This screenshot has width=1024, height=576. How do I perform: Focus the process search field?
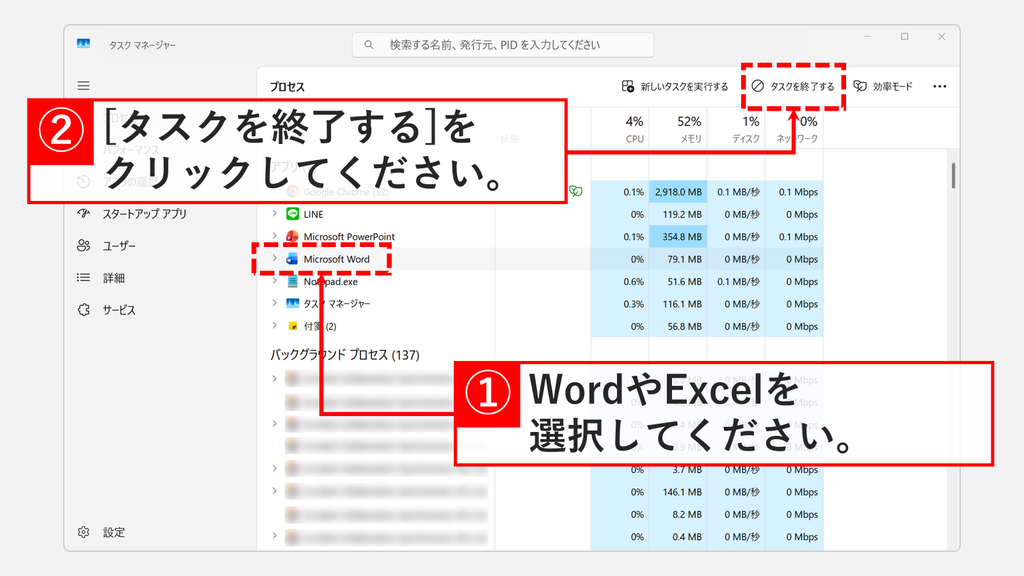point(503,44)
